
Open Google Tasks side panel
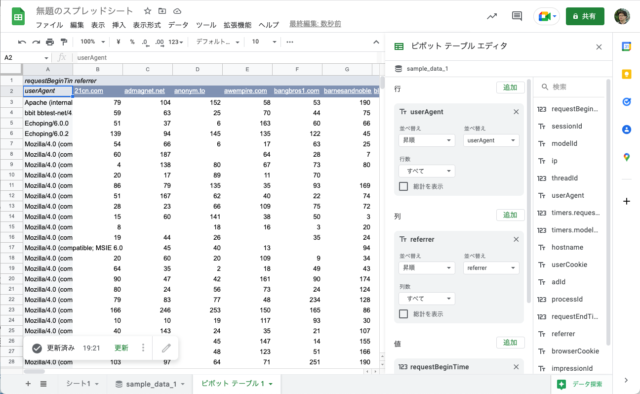point(627,102)
